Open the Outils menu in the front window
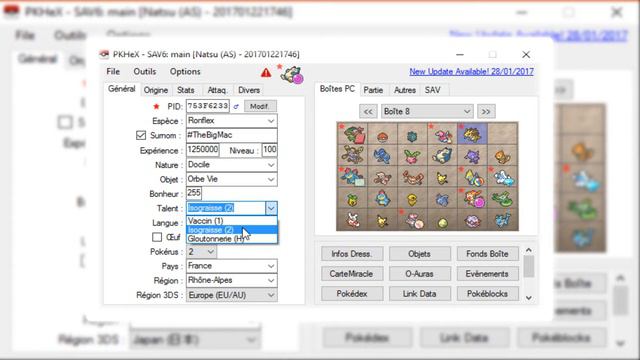The image size is (640, 360). (x=144, y=71)
